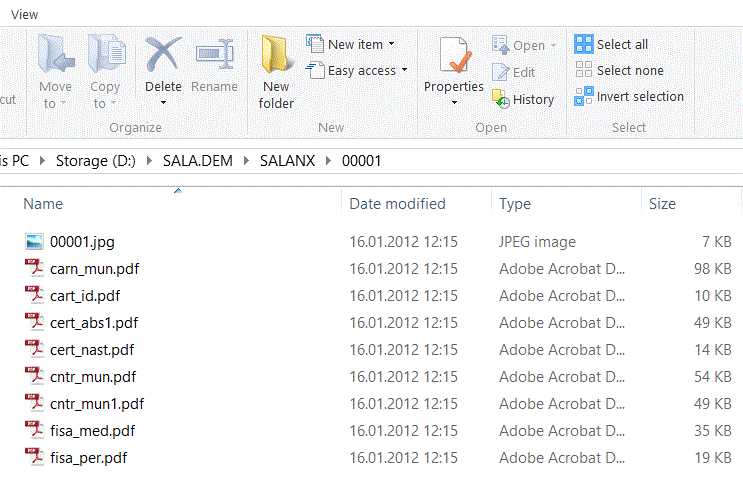The height and width of the screenshot is (492, 743).
Task: Expand the chevron after SALANX breadcrumb
Action: pyautogui.click(x=328, y=161)
